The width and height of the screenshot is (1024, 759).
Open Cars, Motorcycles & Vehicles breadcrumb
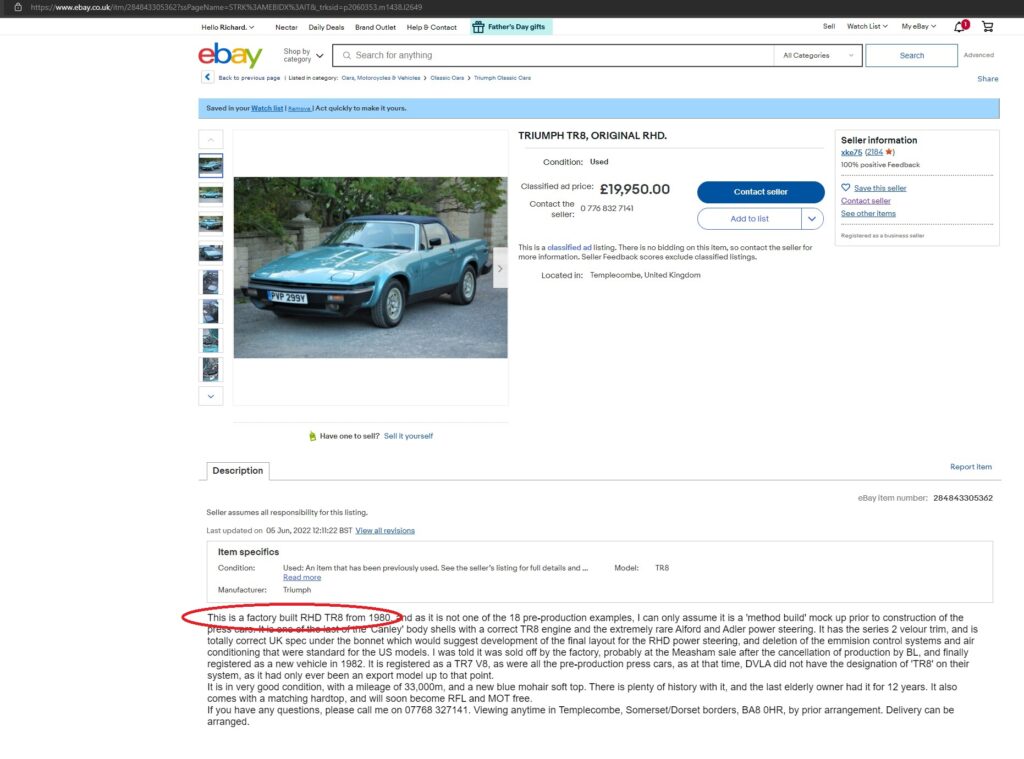[x=381, y=78]
